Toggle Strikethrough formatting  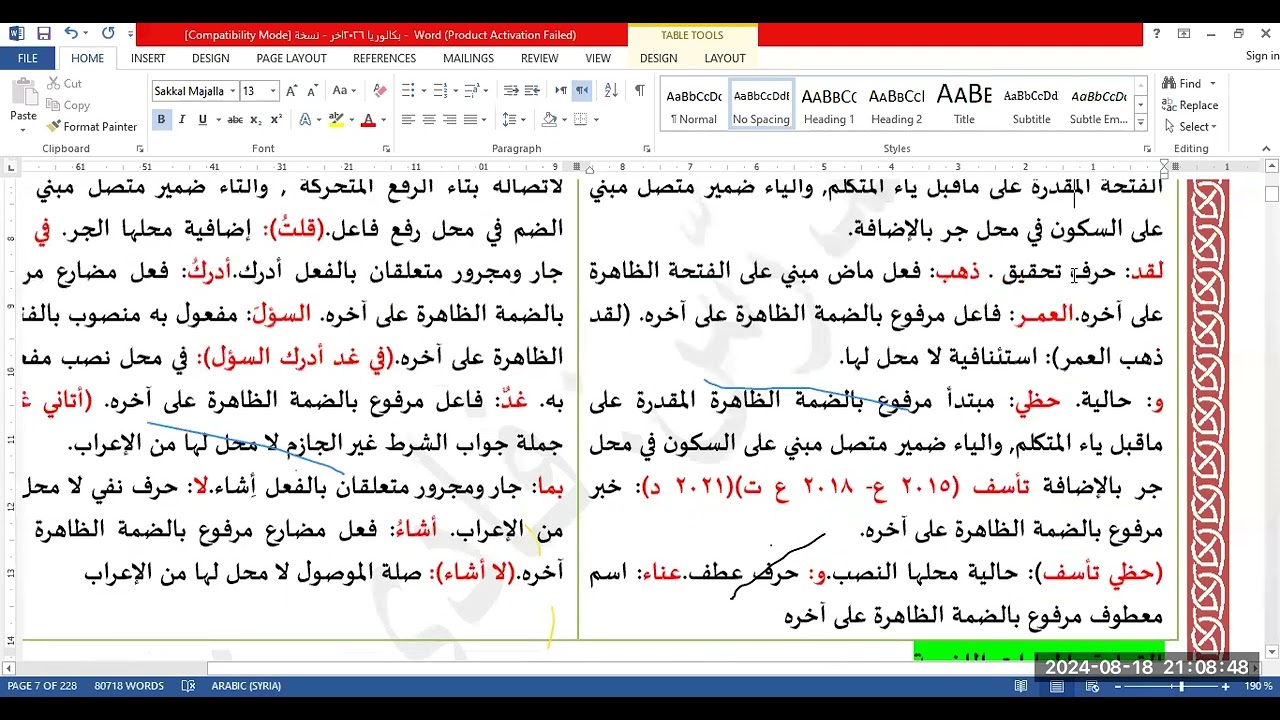pyautogui.click(x=235, y=120)
